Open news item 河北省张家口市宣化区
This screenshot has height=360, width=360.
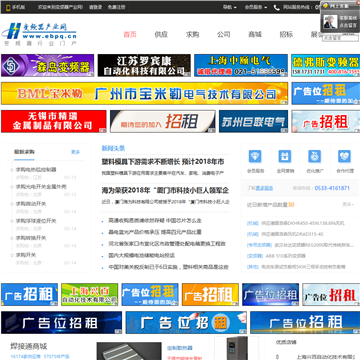167,244
